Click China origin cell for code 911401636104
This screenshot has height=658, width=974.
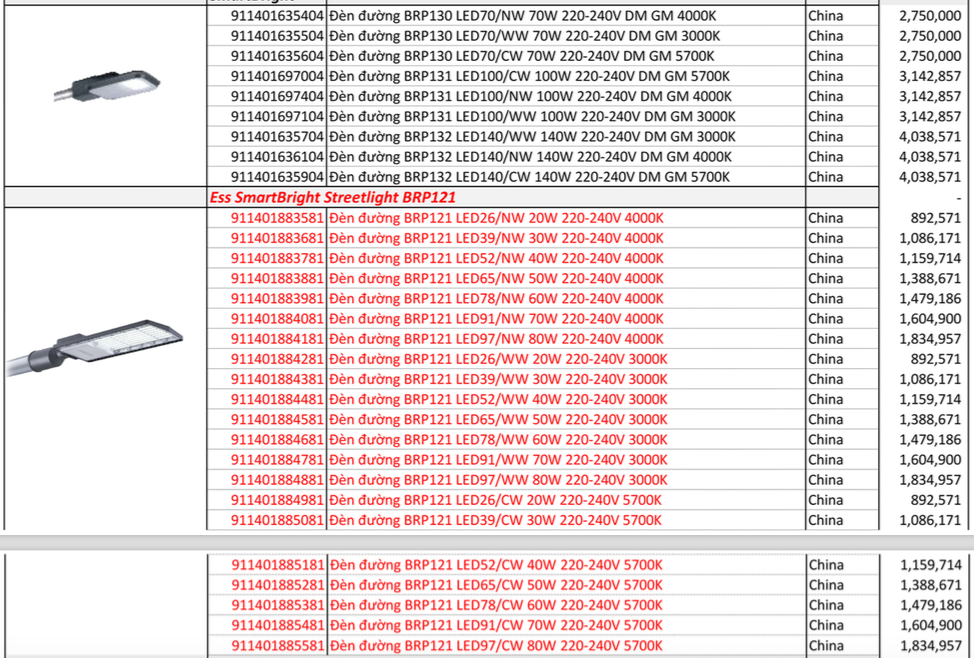click(825, 157)
